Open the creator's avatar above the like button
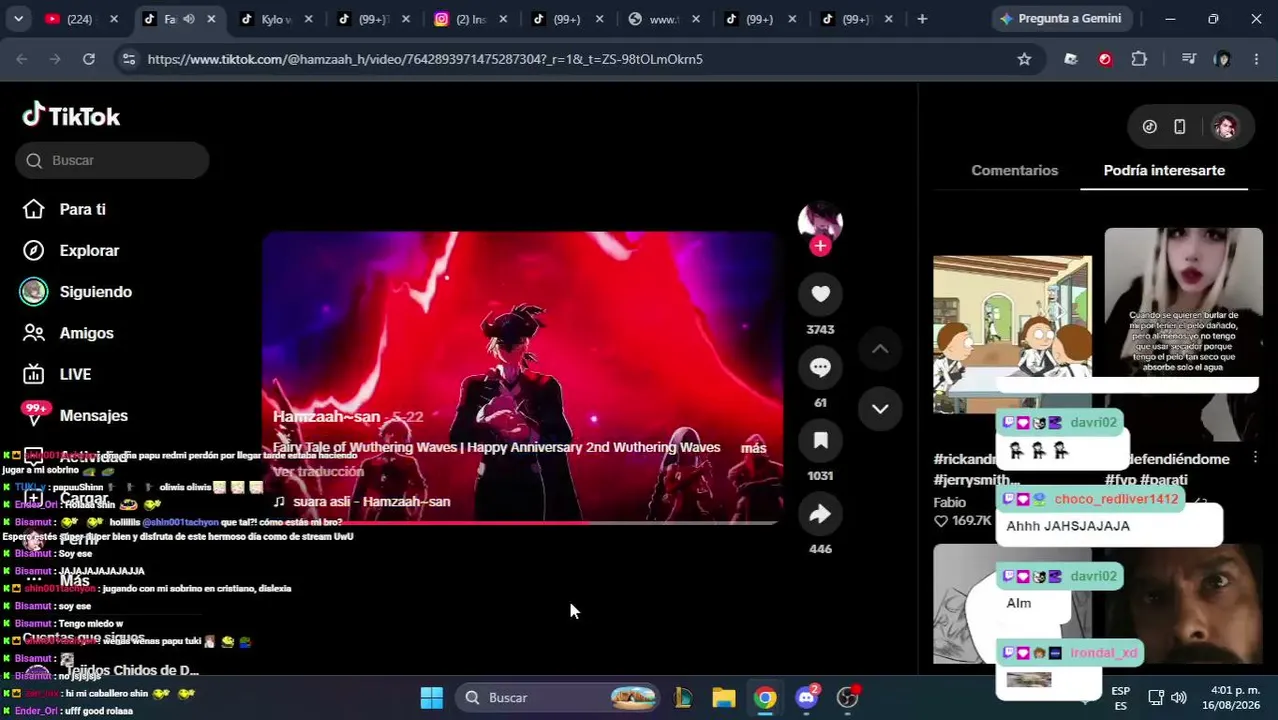1278x720 pixels. [820, 221]
